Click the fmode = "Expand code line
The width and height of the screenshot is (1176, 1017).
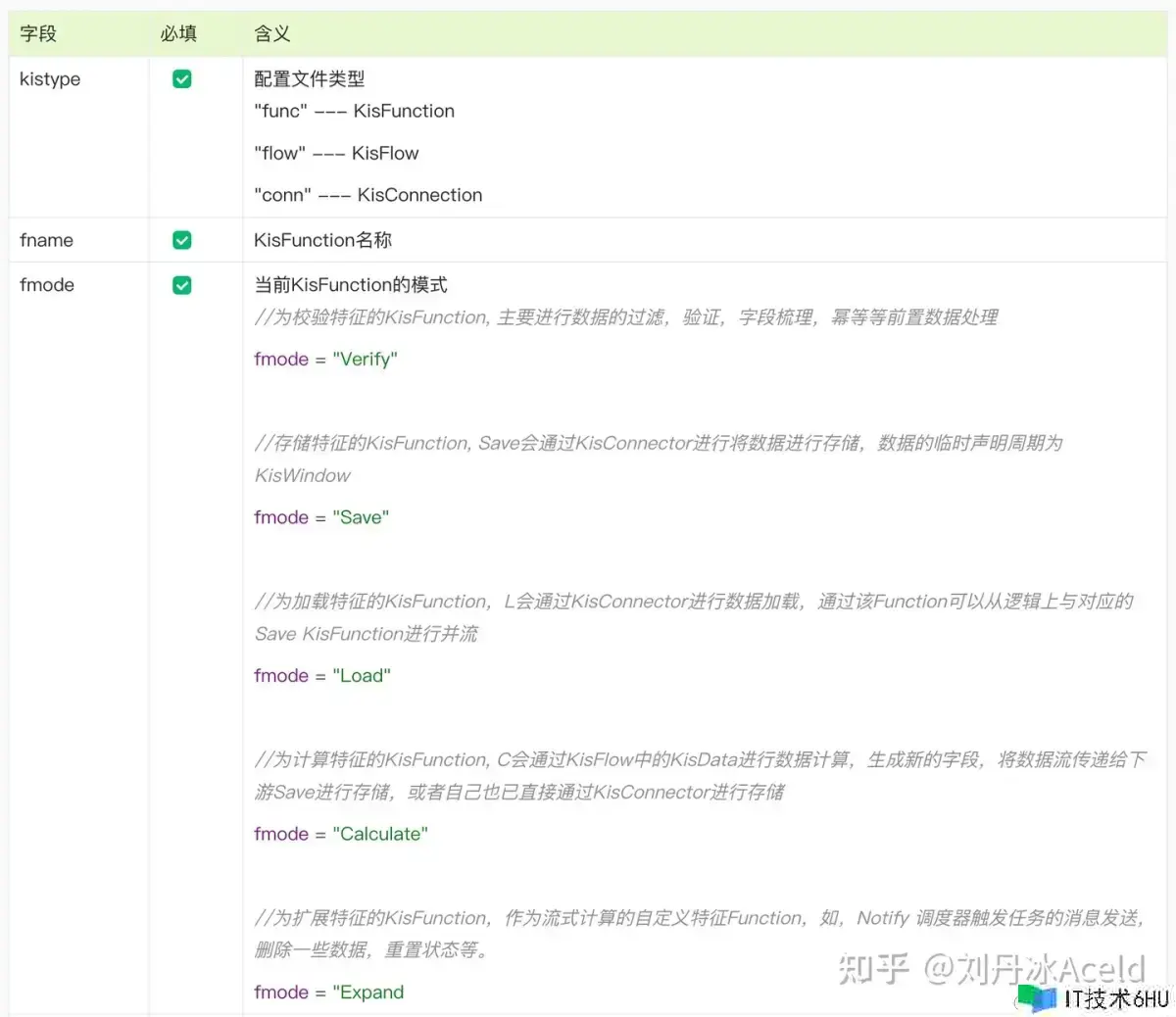328,992
